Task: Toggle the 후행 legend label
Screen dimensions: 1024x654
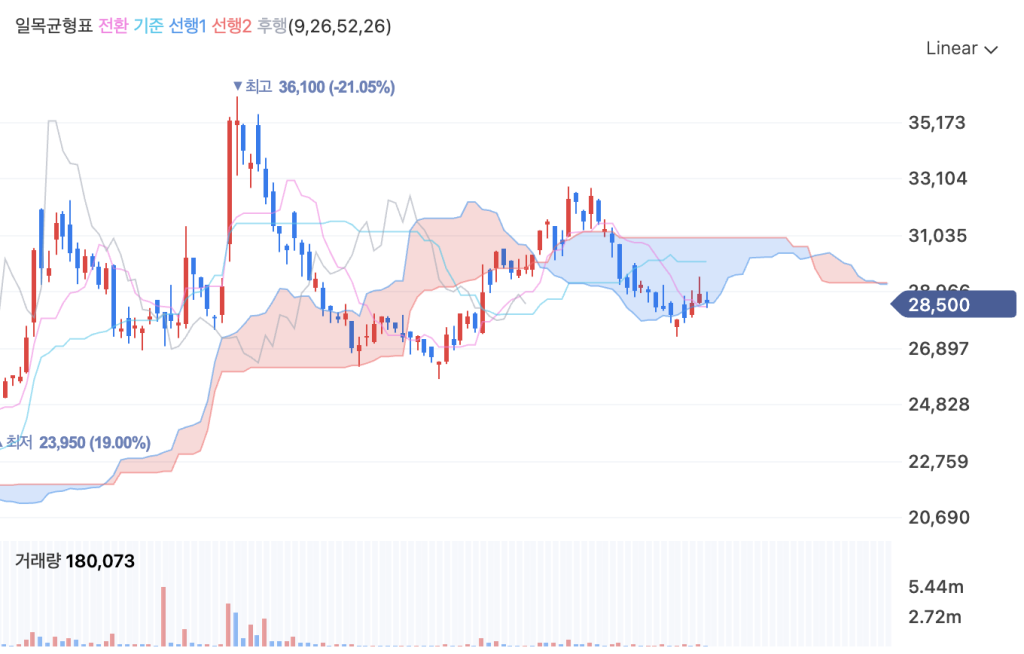Action: click(271, 27)
